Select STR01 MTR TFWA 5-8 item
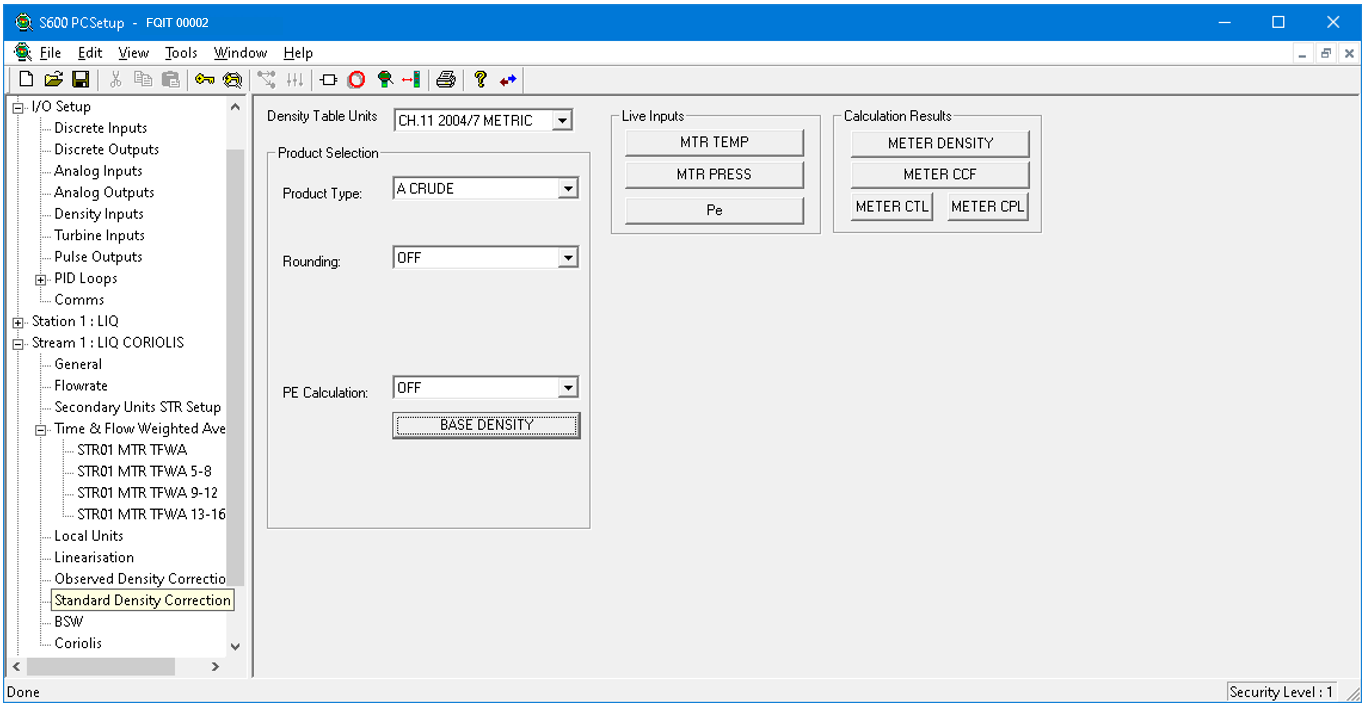The height and width of the screenshot is (709, 1367). (x=144, y=471)
